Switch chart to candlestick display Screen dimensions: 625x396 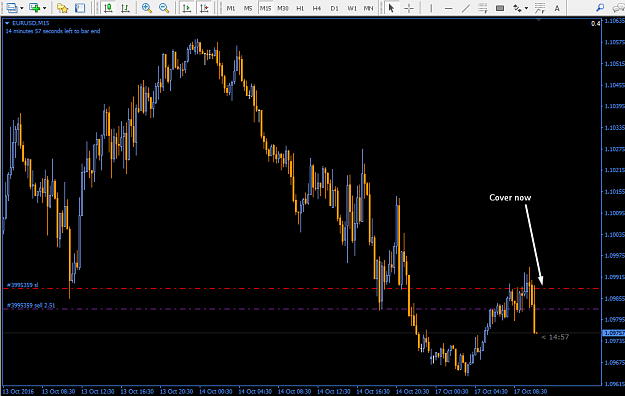click(x=108, y=8)
